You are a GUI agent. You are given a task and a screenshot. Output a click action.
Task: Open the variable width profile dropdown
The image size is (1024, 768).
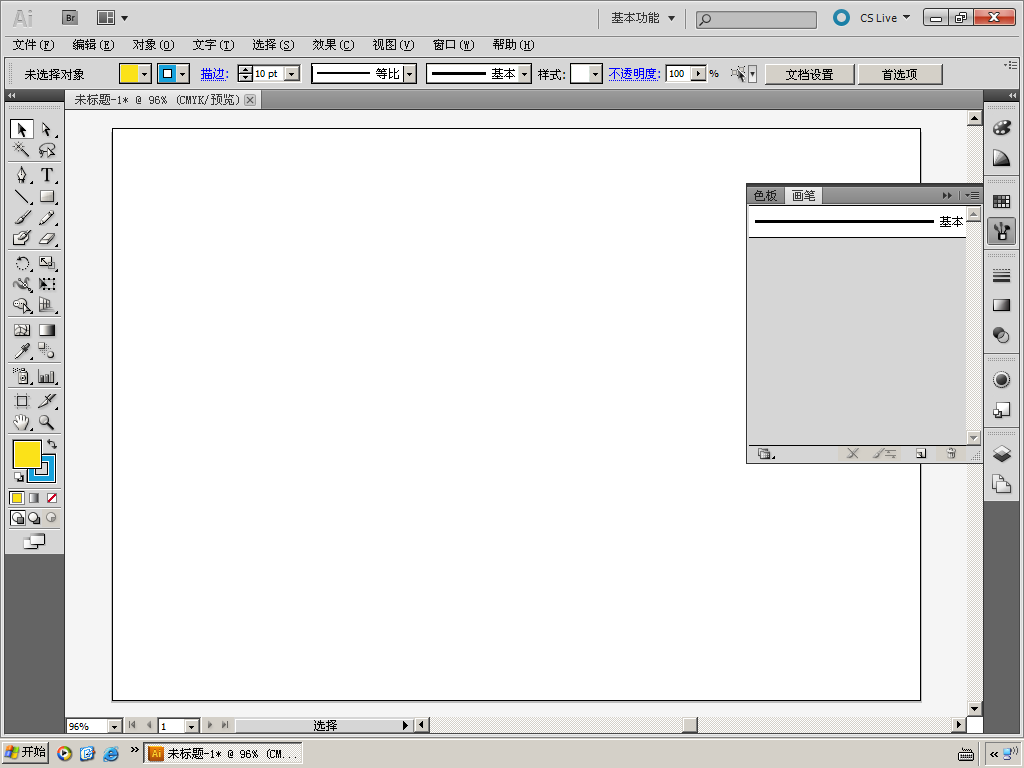(x=409, y=74)
